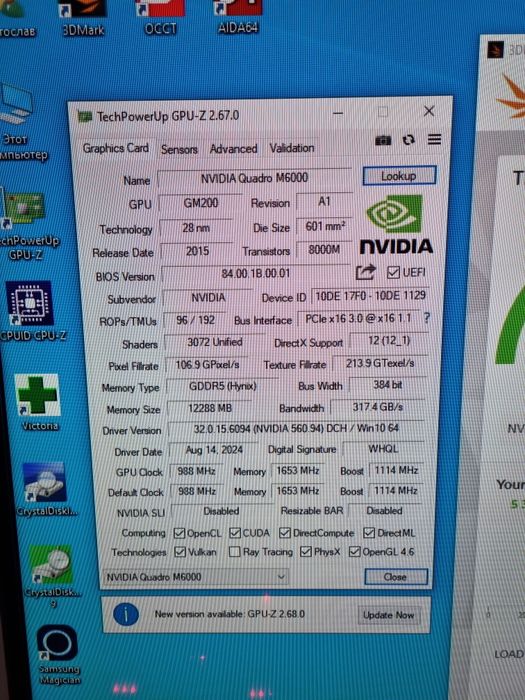
Task: Click the GPU-Z title bar app icon
Action: pos(85,117)
